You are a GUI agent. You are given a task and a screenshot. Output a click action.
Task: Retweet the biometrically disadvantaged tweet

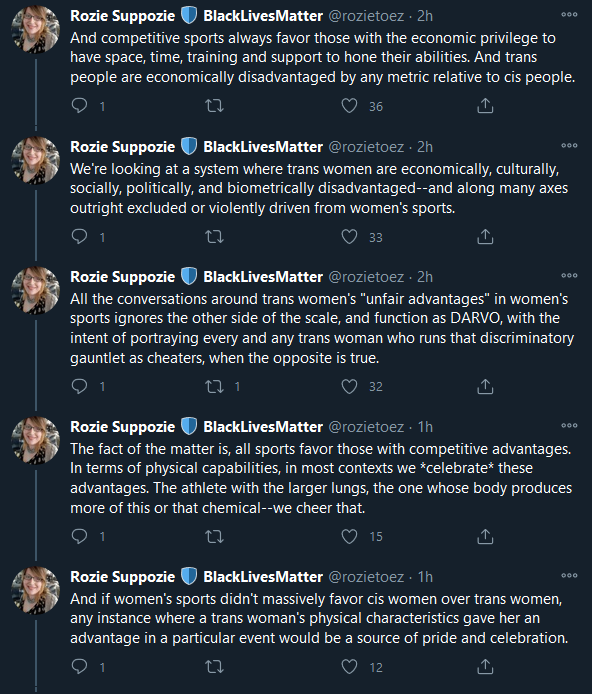pyautogui.click(x=215, y=237)
